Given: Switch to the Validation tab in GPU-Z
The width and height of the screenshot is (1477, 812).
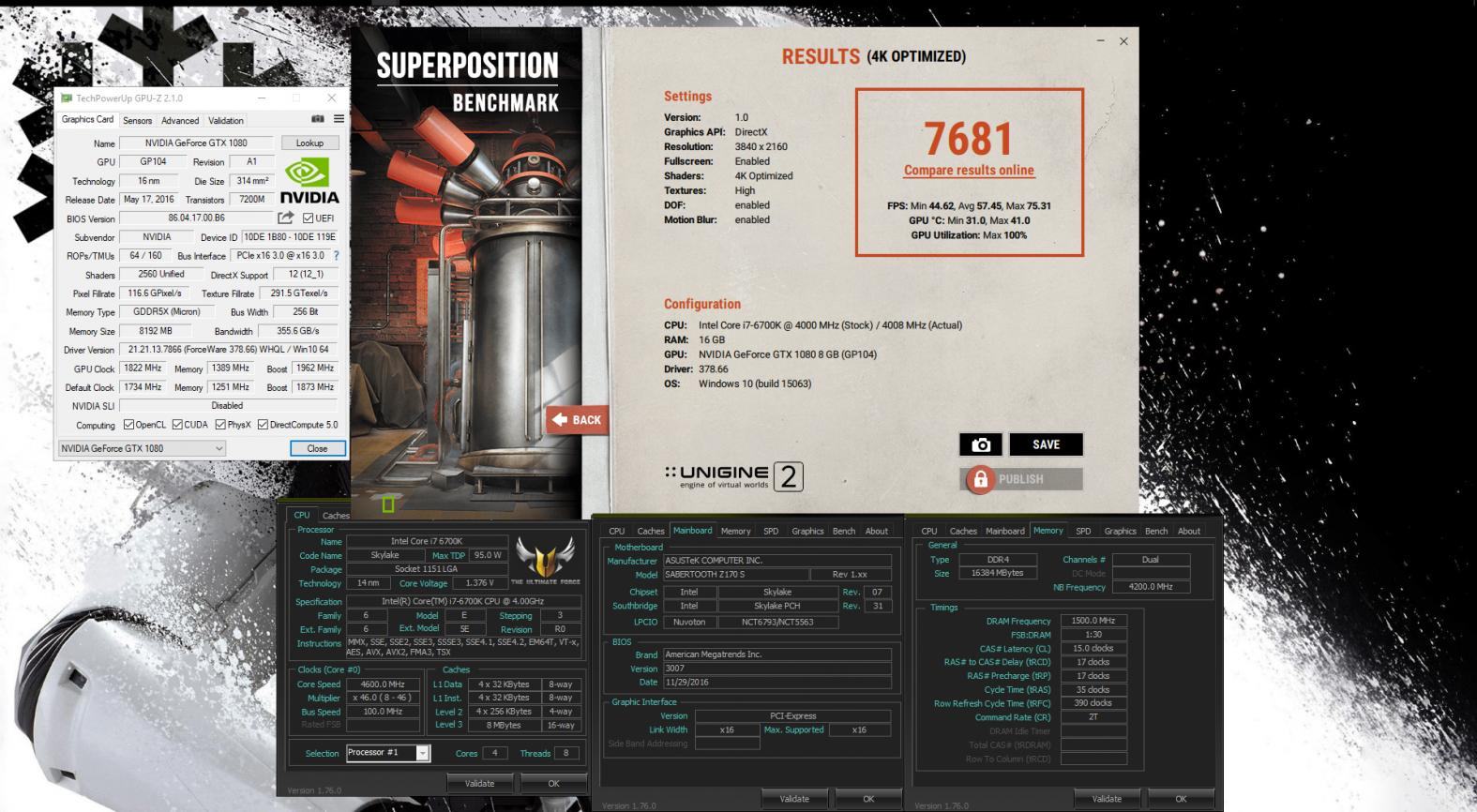Looking at the screenshot, I should click(x=226, y=120).
